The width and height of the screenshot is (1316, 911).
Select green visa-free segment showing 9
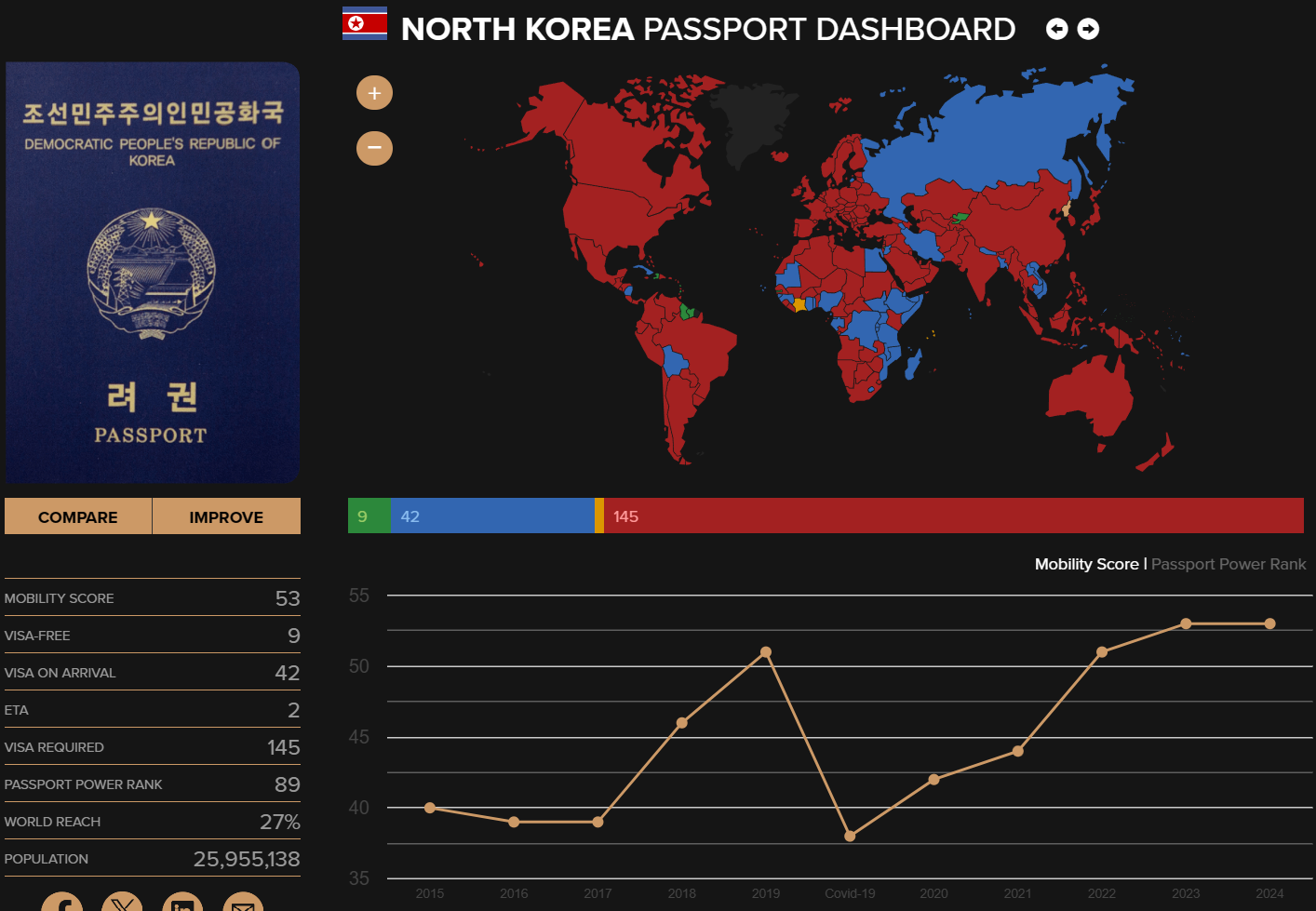(369, 516)
